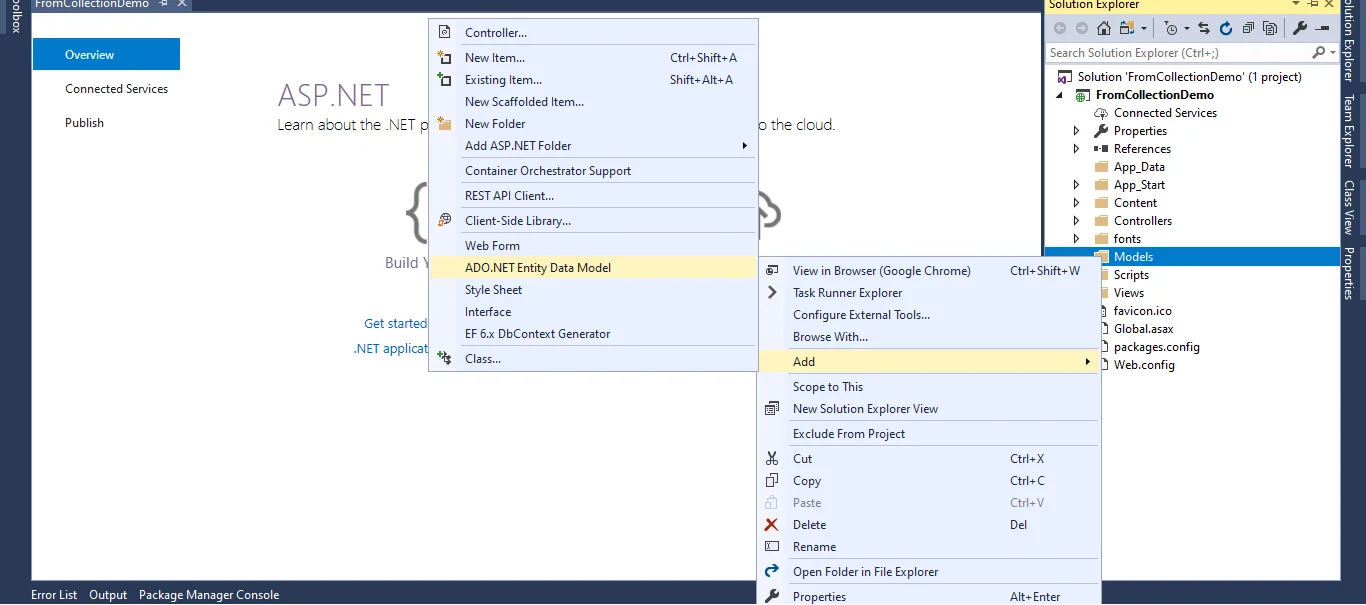
Task: Choose Class... menu entry
Action: point(593,359)
